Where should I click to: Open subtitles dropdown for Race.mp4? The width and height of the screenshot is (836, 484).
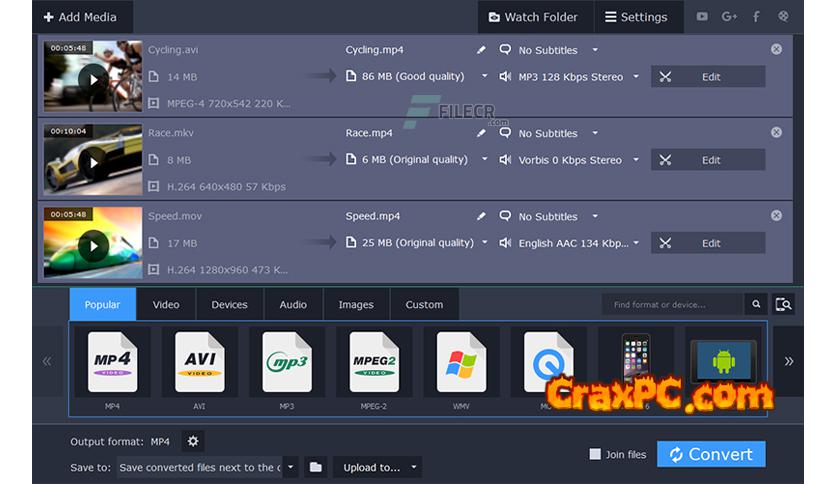tap(595, 133)
